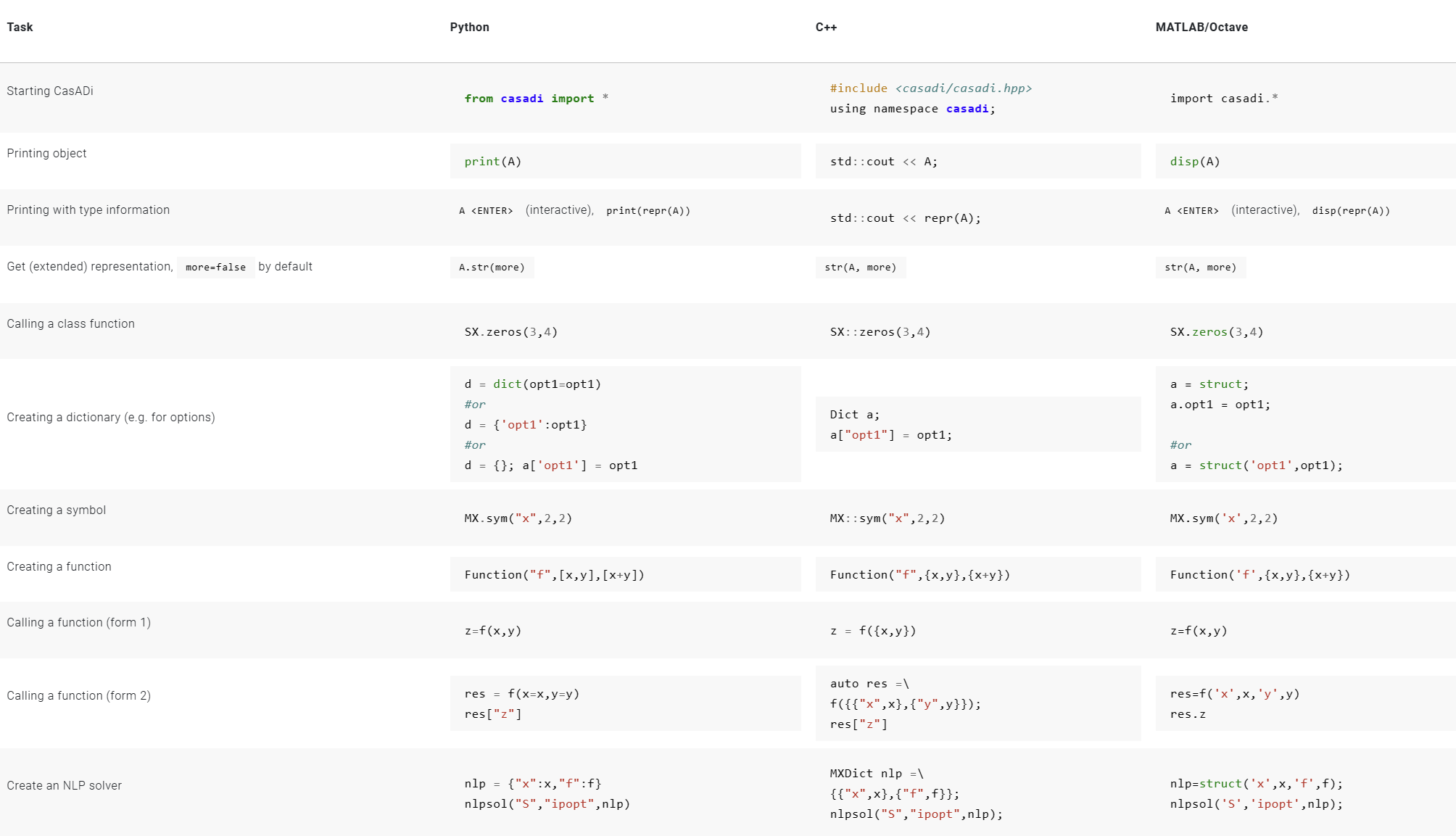The width and height of the screenshot is (1456, 836).
Task: Click the Python Function("f",[x,y],[x+y]) block
Action: [x=554, y=575]
